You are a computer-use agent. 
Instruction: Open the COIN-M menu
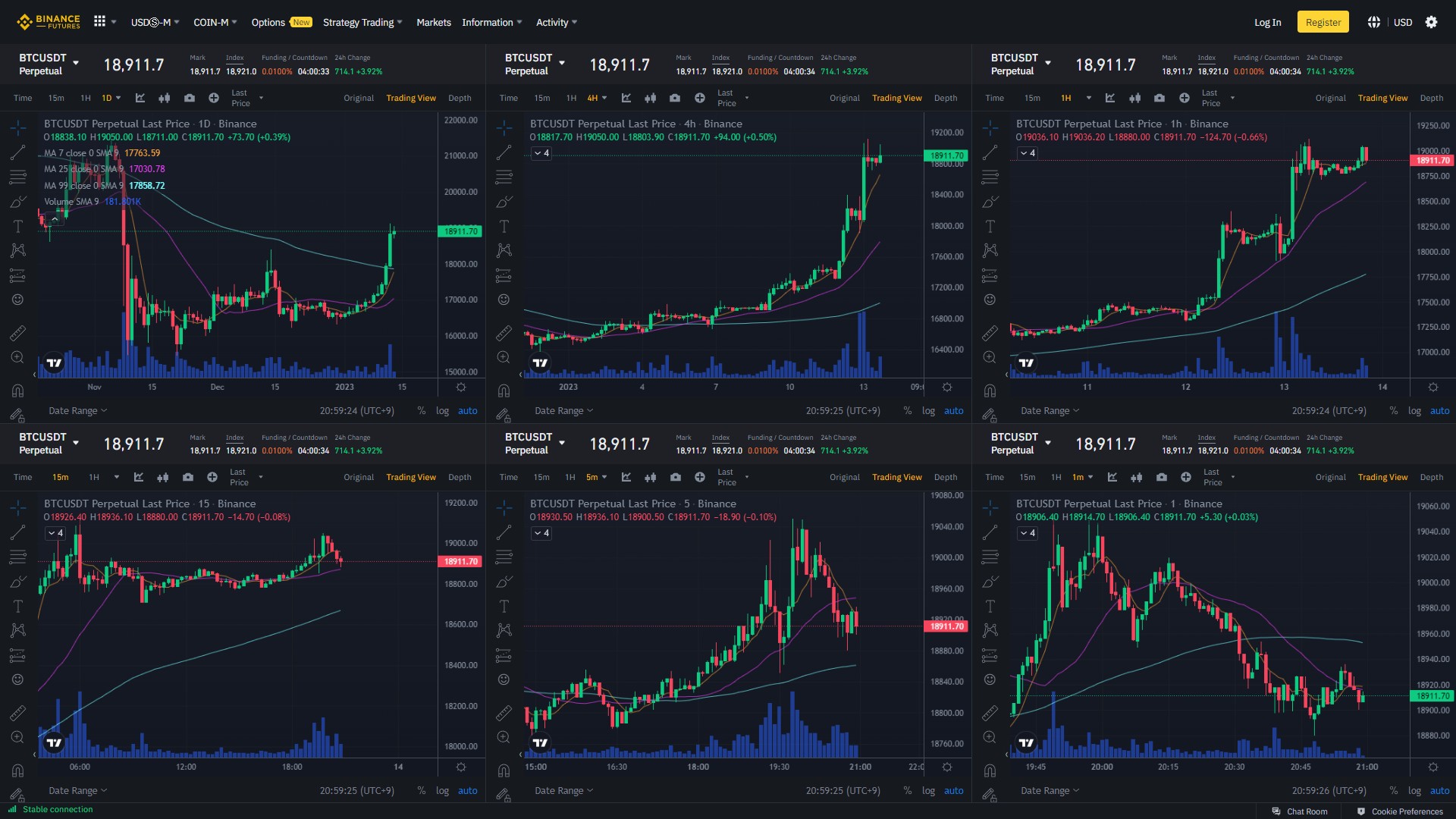point(215,22)
